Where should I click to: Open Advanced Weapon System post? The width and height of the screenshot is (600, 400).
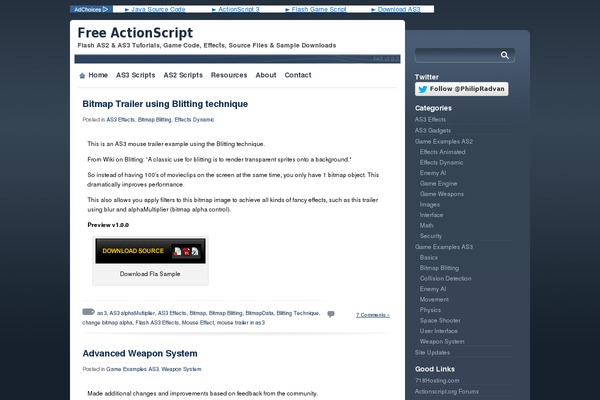point(140,353)
